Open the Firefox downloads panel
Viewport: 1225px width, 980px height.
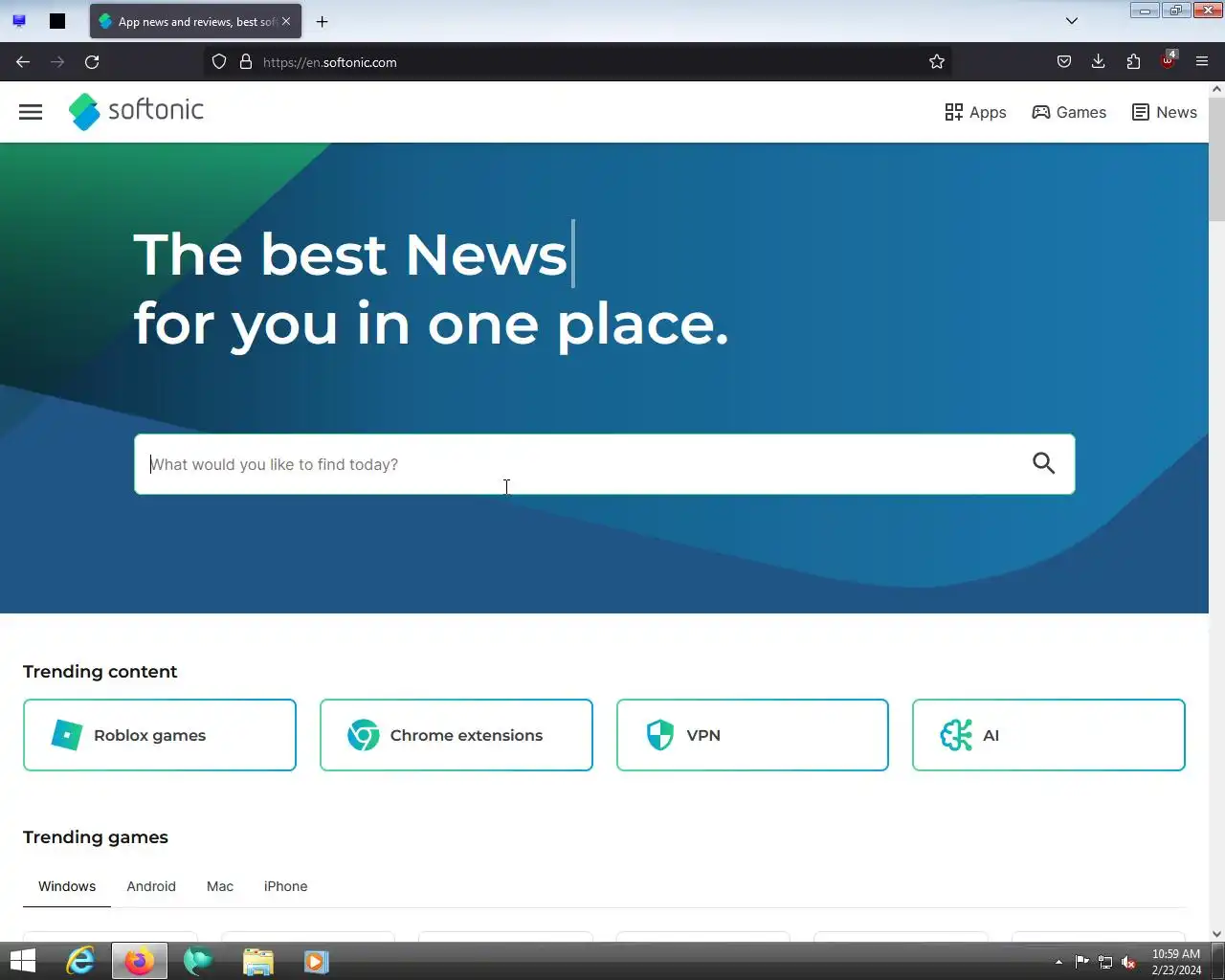click(1099, 62)
